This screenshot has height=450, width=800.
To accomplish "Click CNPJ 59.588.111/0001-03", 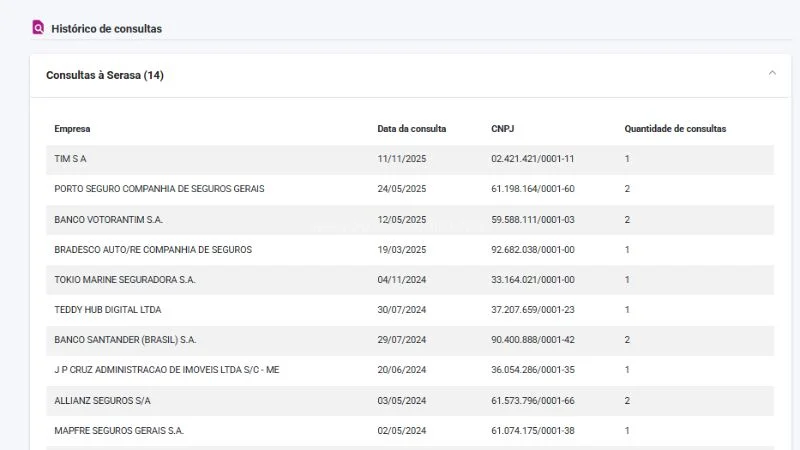I will coord(532,219).
